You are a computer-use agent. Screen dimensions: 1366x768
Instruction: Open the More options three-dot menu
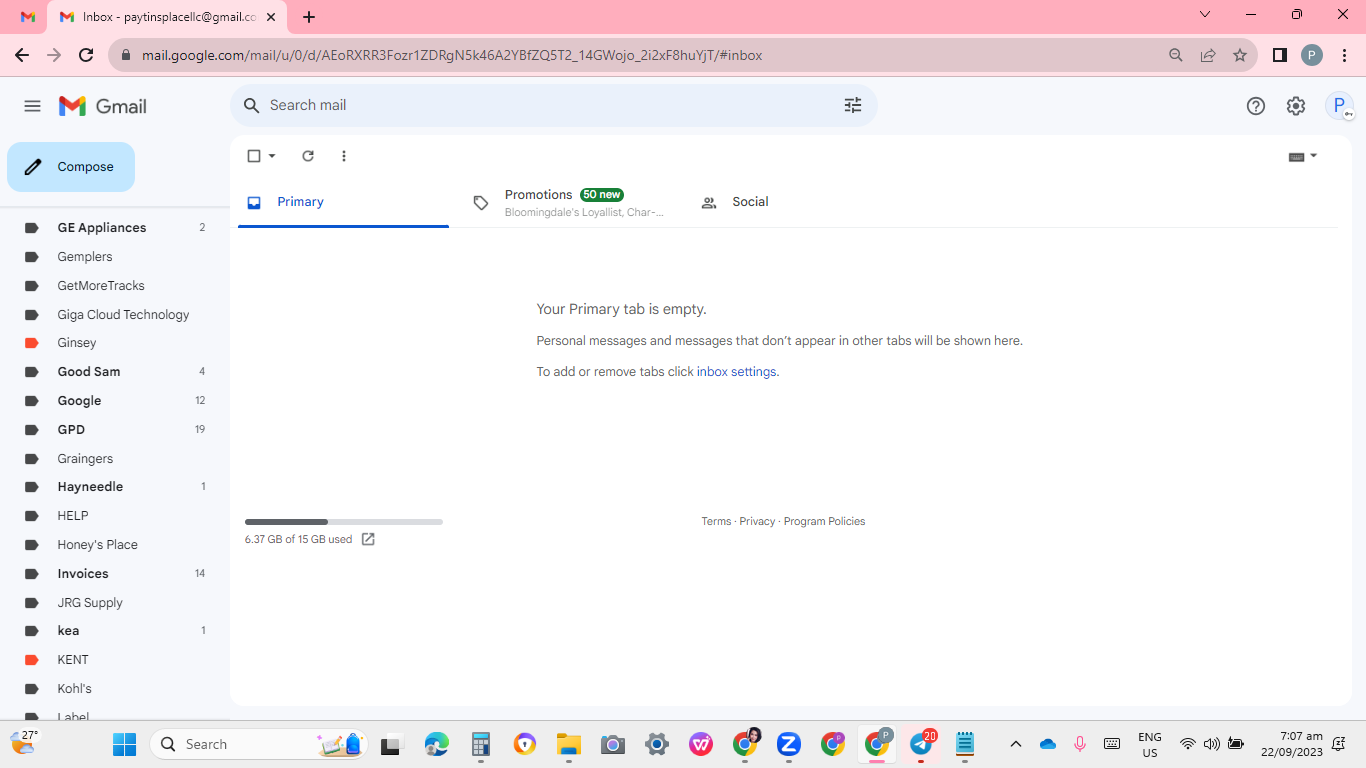click(x=344, y=156)
